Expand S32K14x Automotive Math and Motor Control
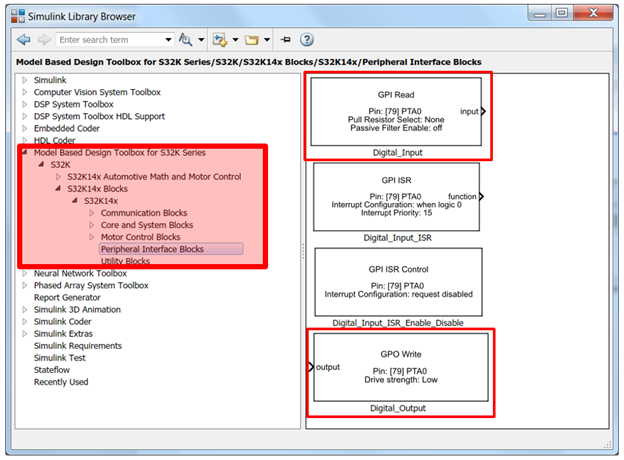Screen dimensions: 624x460 58,177
